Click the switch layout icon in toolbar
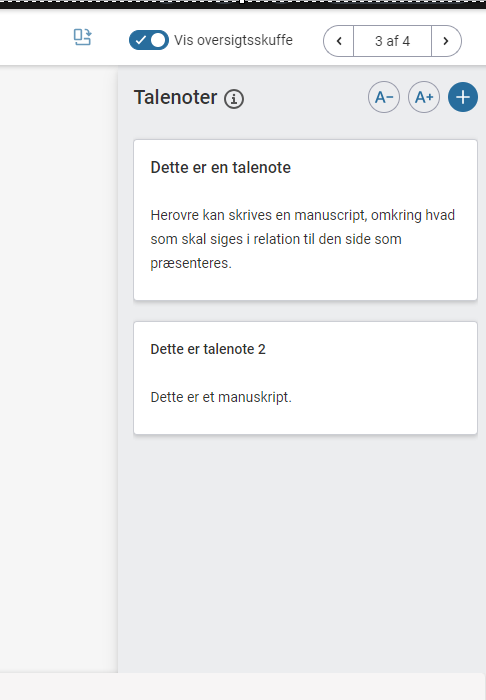 (82, 38)
